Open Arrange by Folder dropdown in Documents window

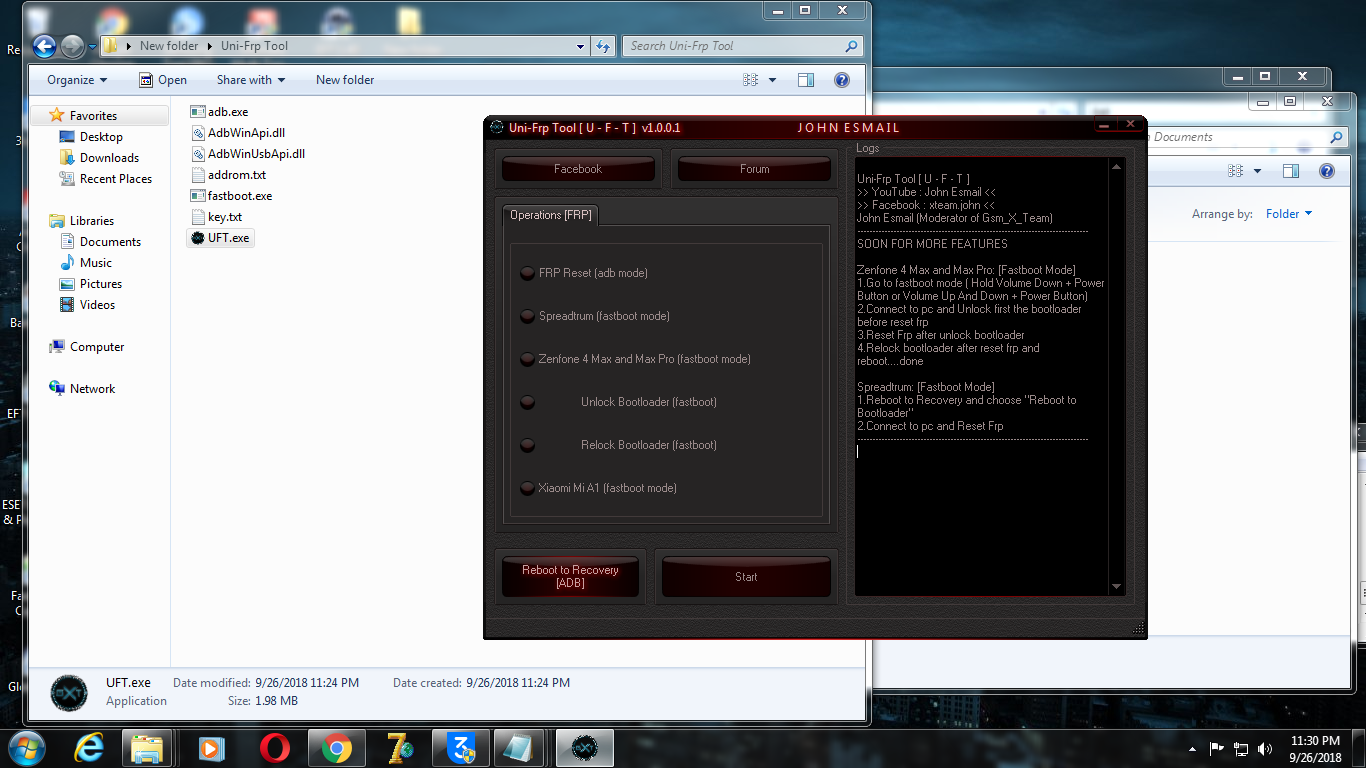(x=1288, y=214)
